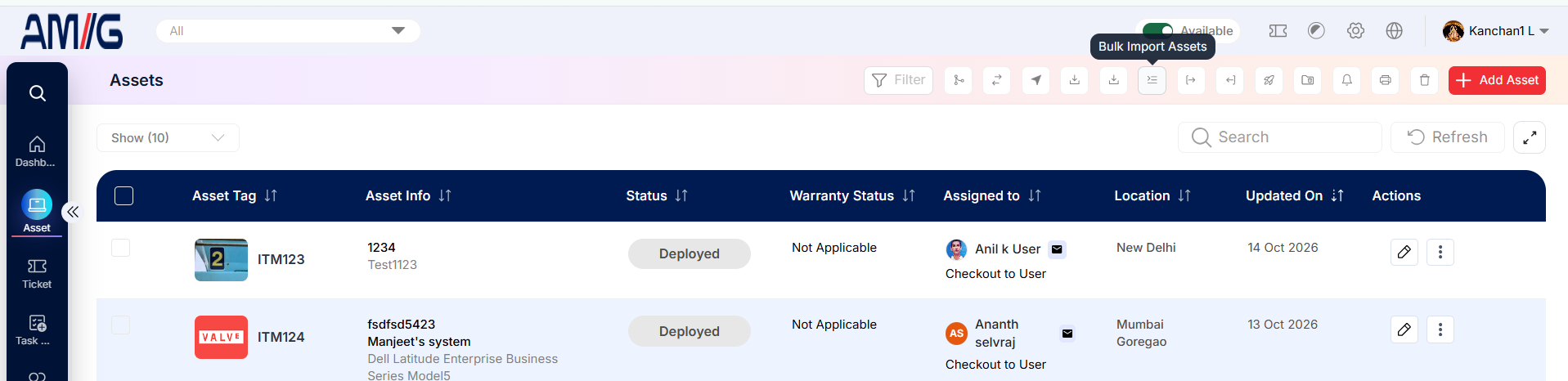Viewport: 1568px width, 381px height.
Task: Click download icon adjacent to Bulk Import Assets
Action: click(1113, 80)
